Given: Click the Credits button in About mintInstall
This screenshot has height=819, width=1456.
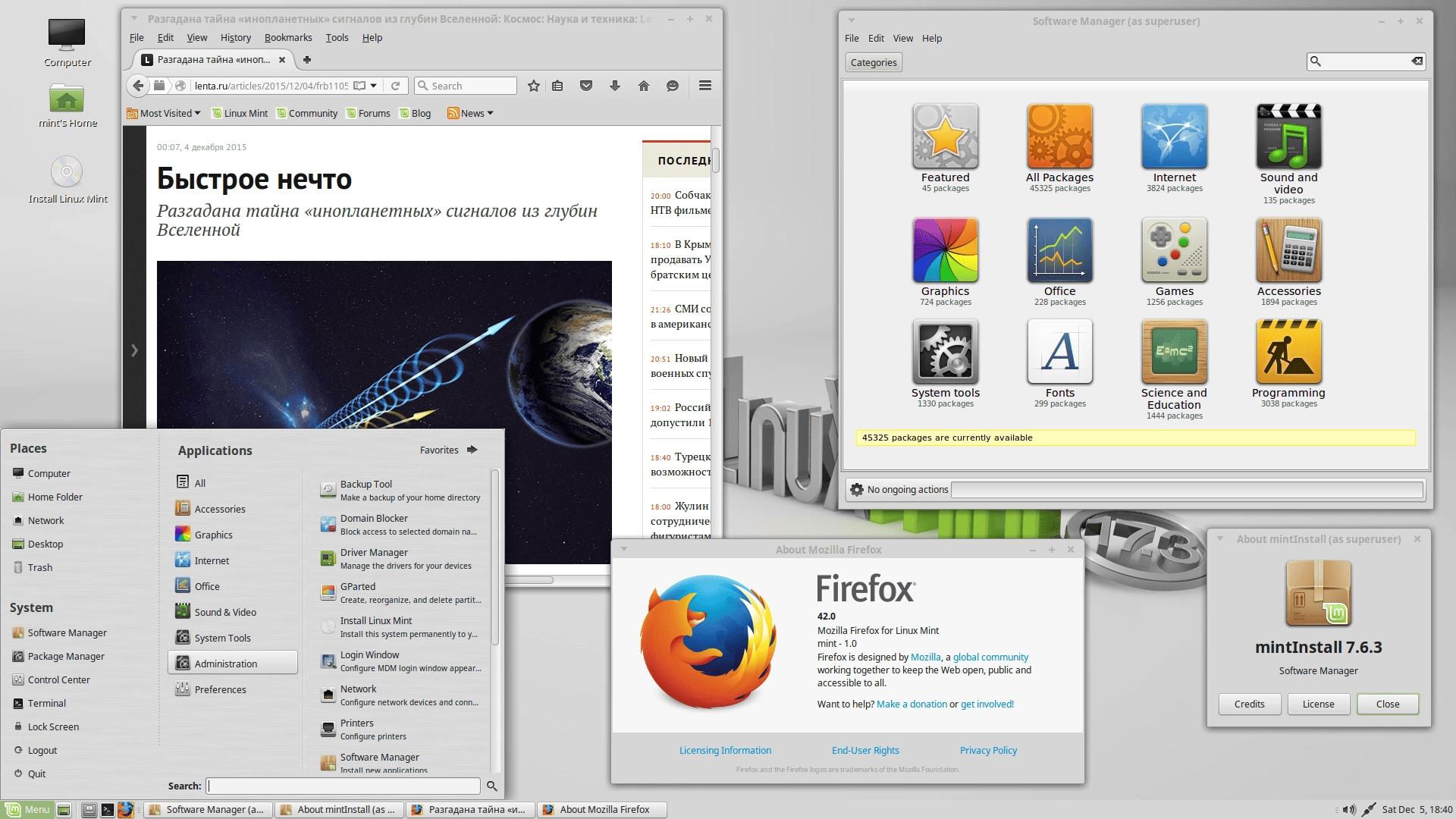Looking at the screenshot, I should (1249, 704).
